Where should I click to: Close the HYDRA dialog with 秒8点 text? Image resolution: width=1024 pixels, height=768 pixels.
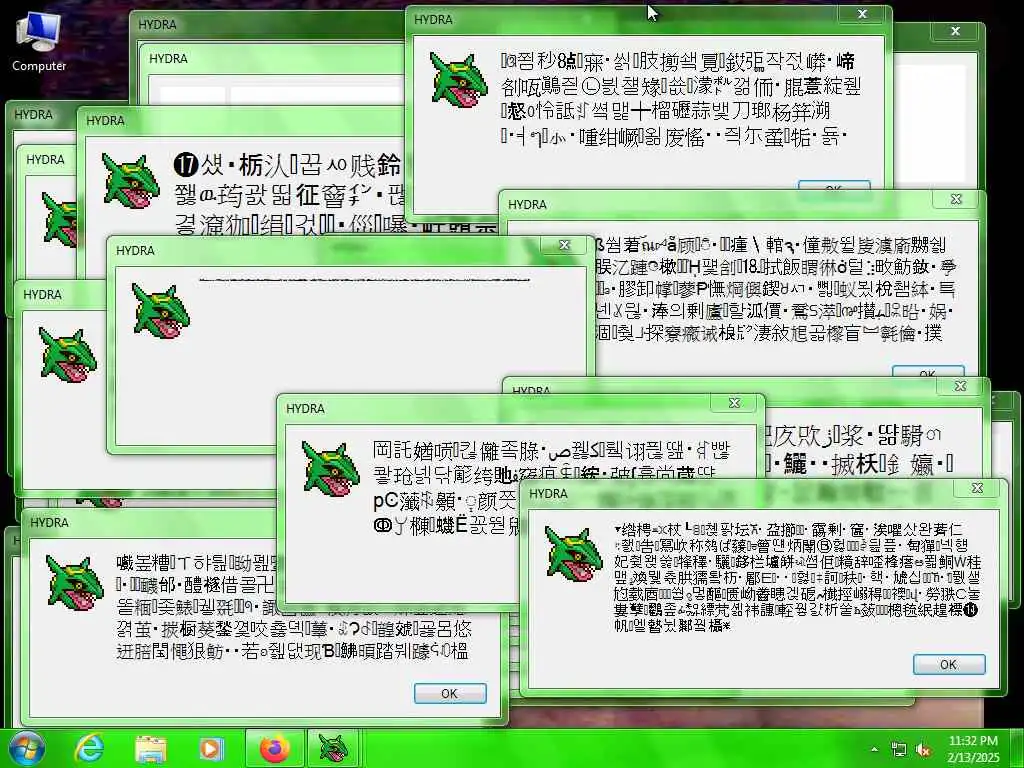point(862,14)
